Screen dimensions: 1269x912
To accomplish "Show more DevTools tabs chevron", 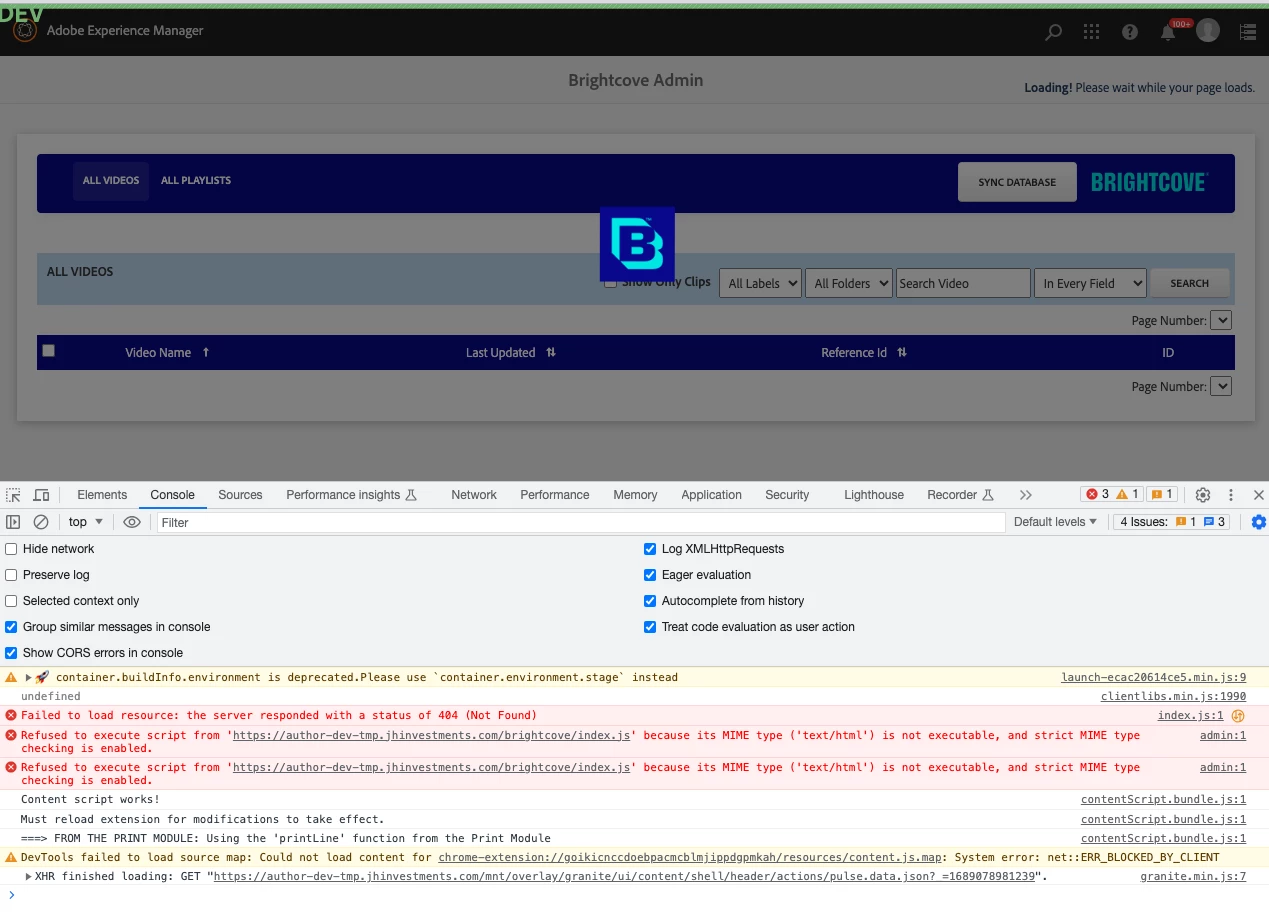I will [x=1025, y=495].
